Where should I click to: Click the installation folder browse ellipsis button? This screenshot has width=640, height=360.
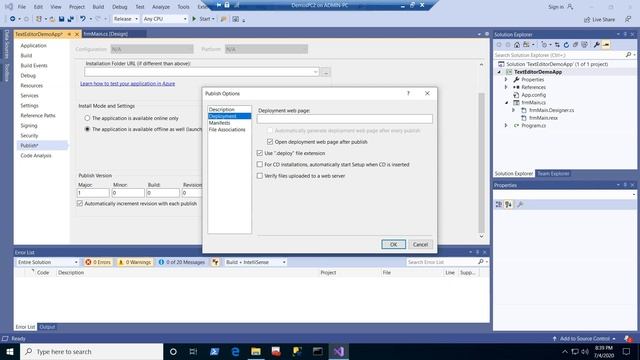coord(325,72)
